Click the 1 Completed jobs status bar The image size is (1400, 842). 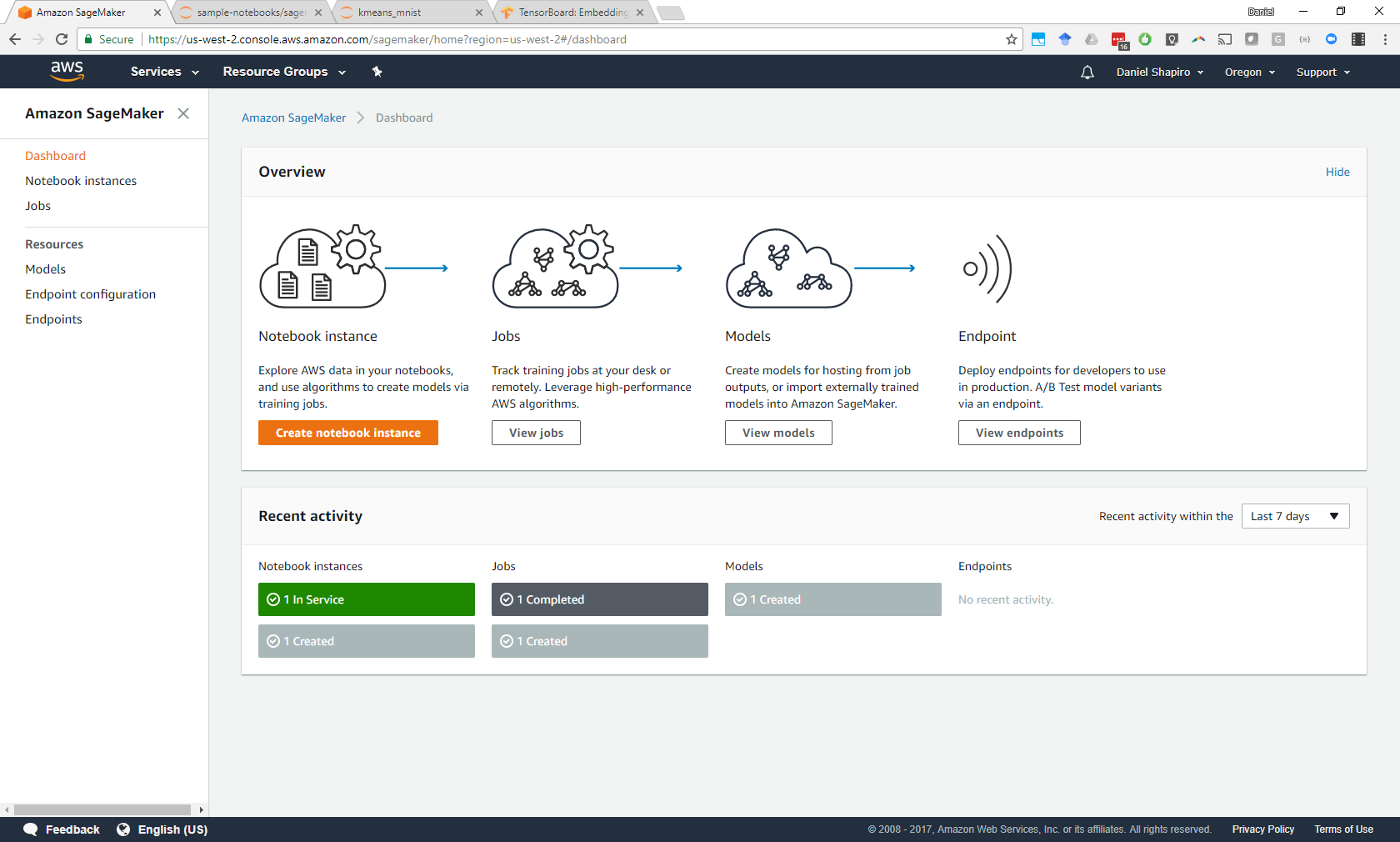(600, 599)
